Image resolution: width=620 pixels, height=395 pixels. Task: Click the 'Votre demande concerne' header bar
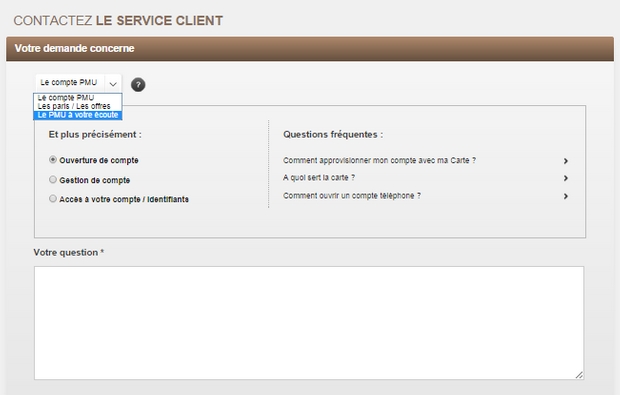(x=310, y=49)
